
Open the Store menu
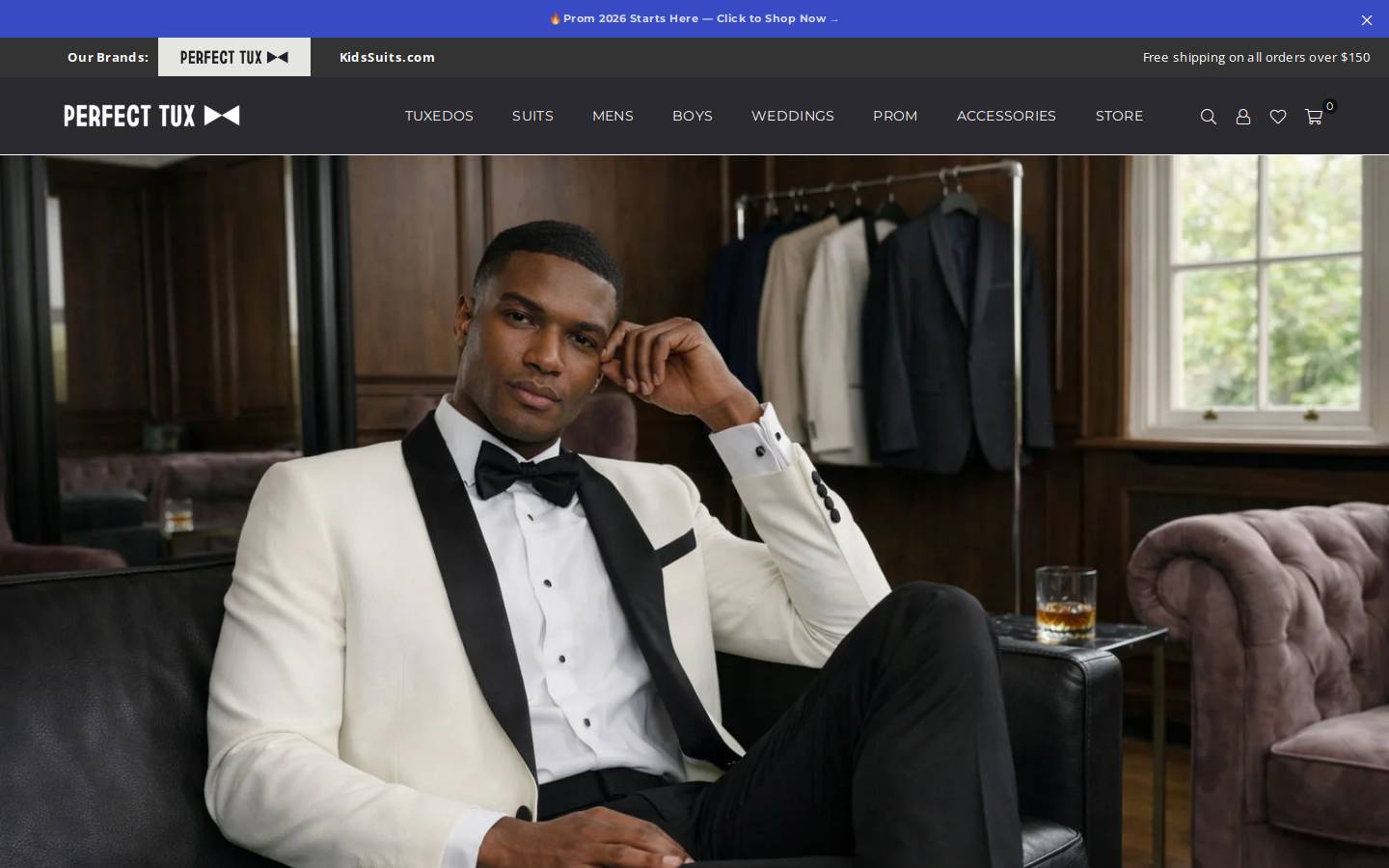(1119, 116)
